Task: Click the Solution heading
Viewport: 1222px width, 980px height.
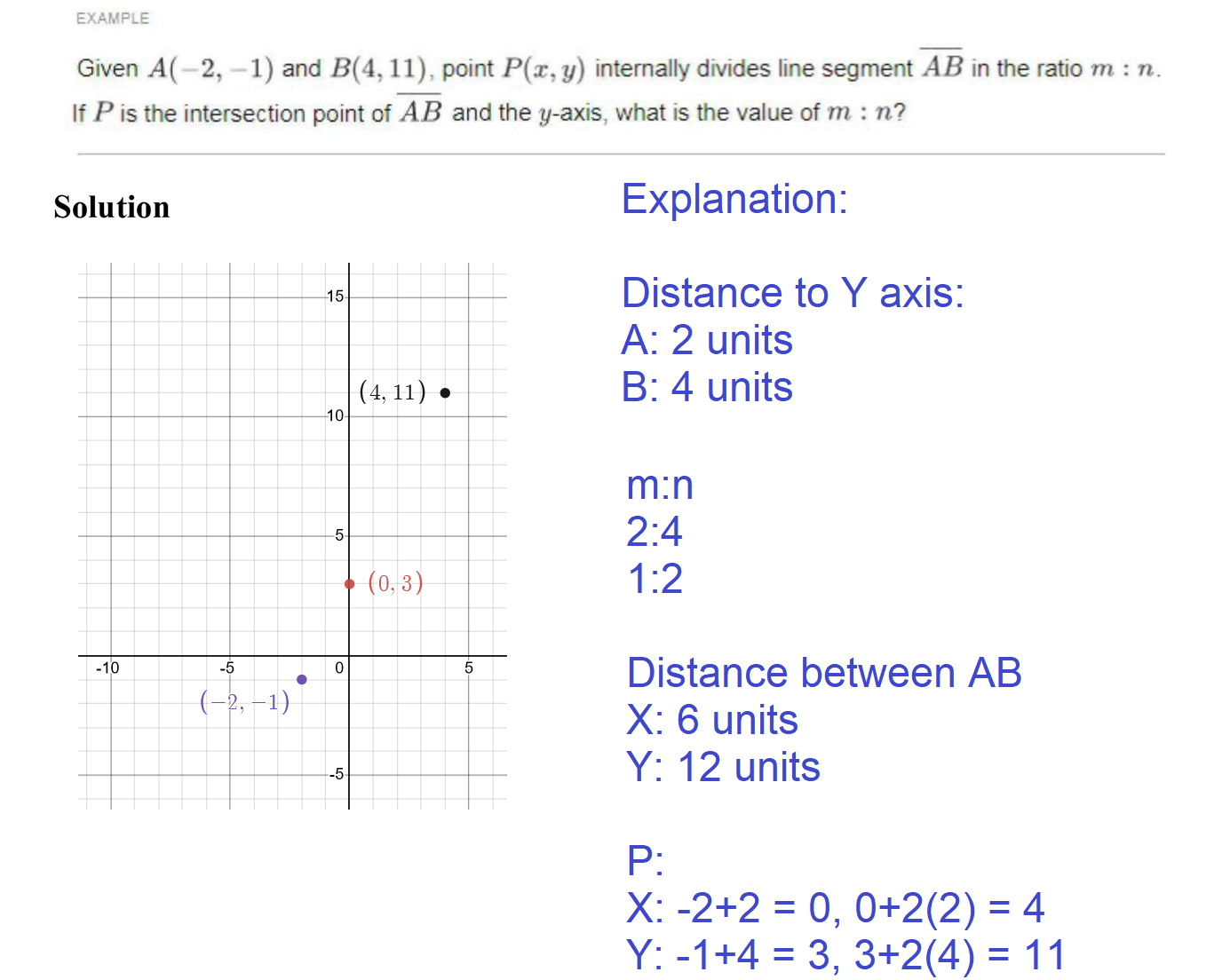Action: click(x=112, y=208)
